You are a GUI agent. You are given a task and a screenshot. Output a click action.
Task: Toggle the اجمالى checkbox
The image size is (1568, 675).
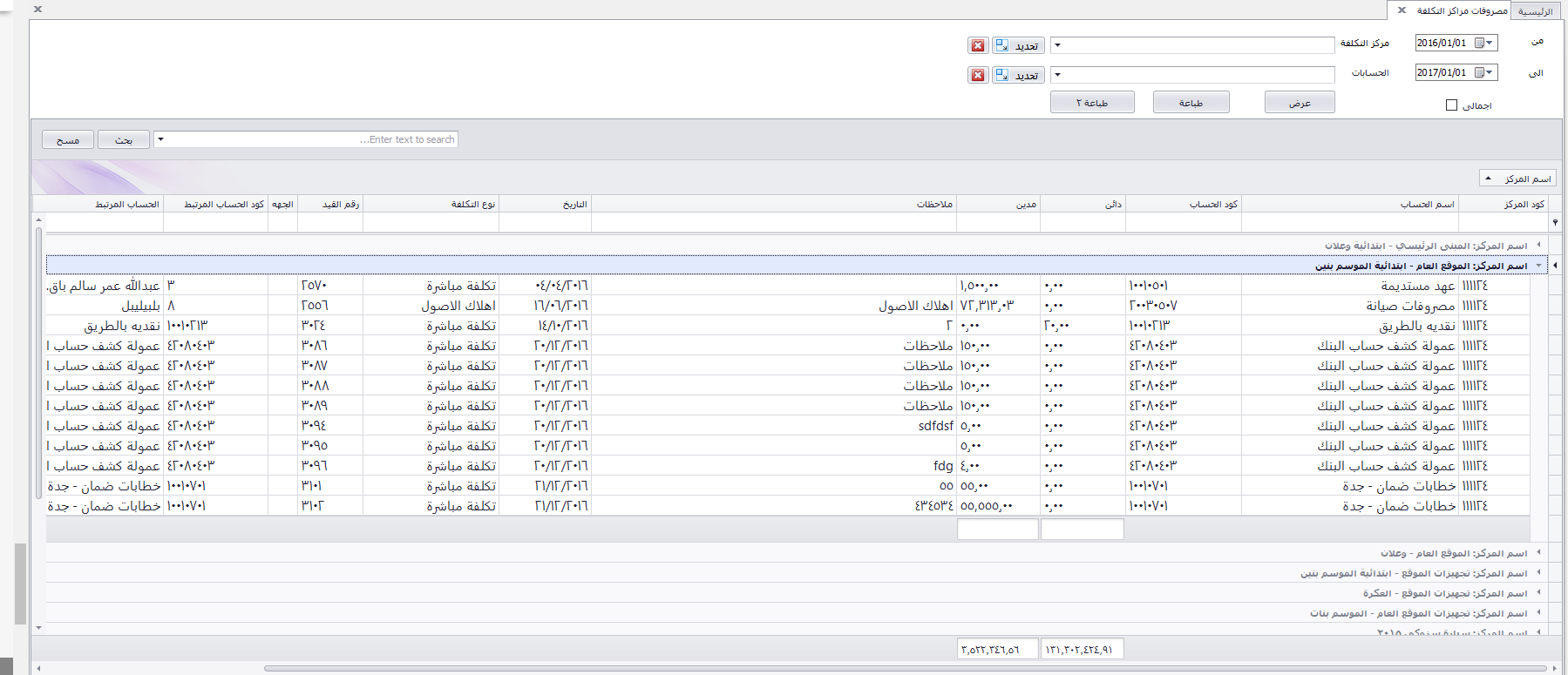coord(1451,105)
